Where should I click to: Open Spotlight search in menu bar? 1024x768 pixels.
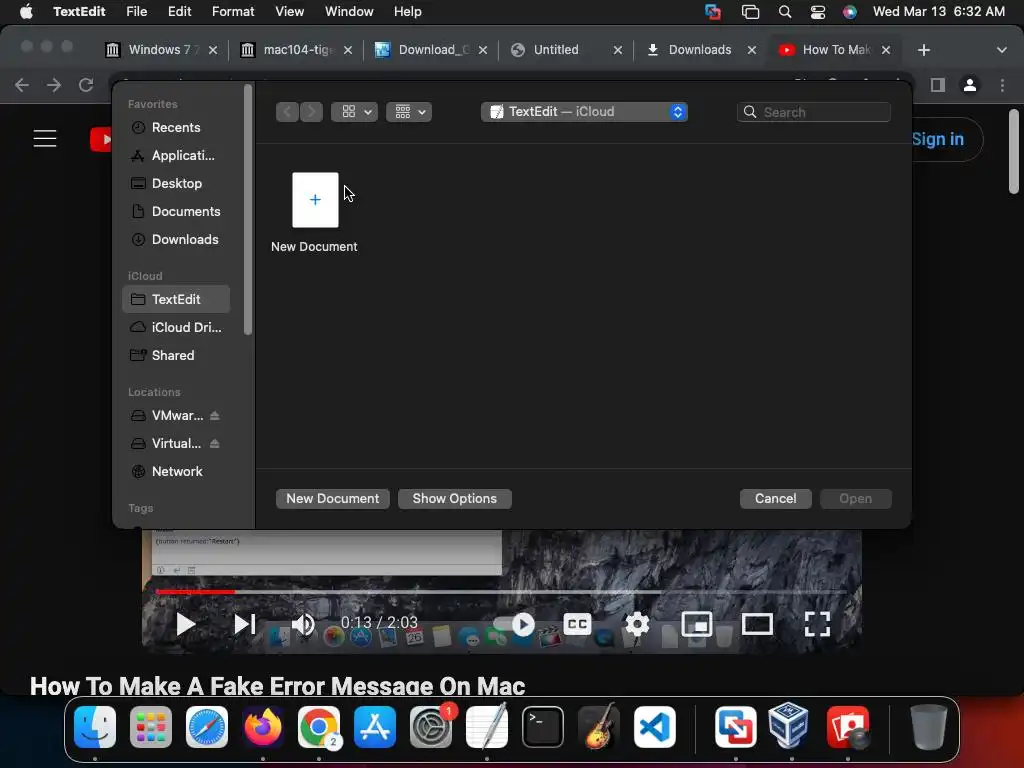point(785,12)
